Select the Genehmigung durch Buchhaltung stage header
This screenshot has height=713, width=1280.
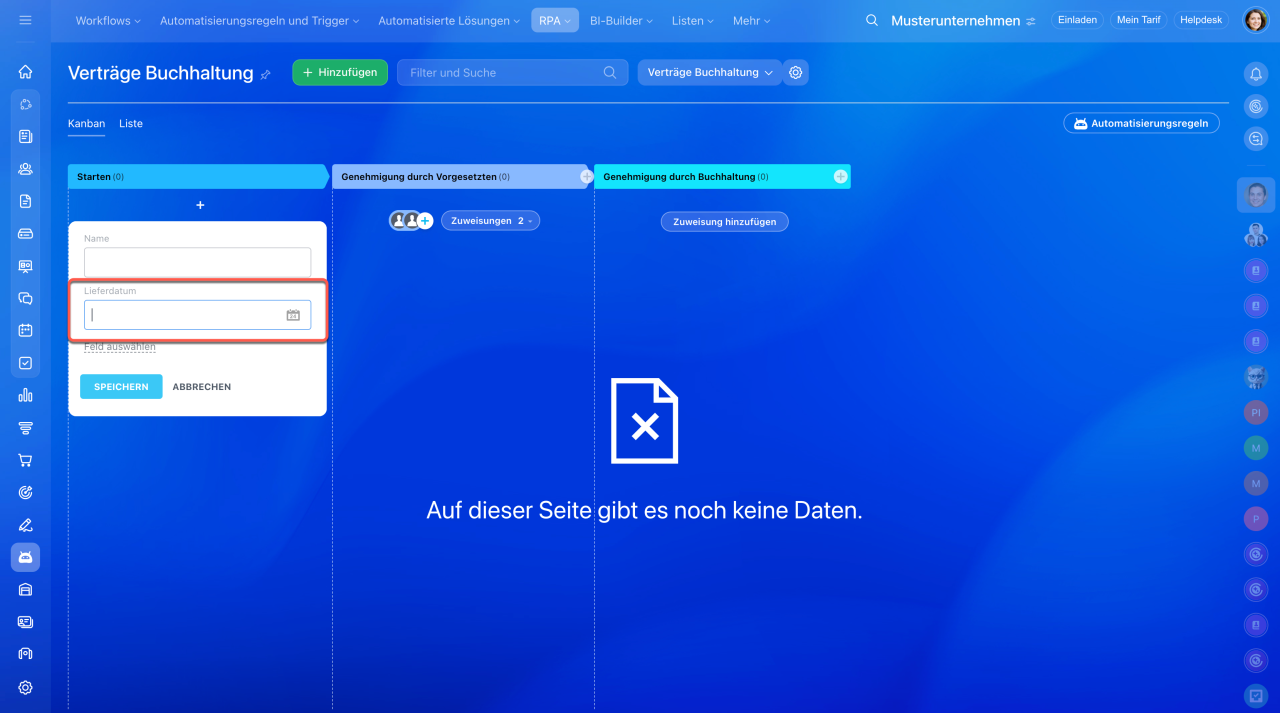click(x=722, y=176)
